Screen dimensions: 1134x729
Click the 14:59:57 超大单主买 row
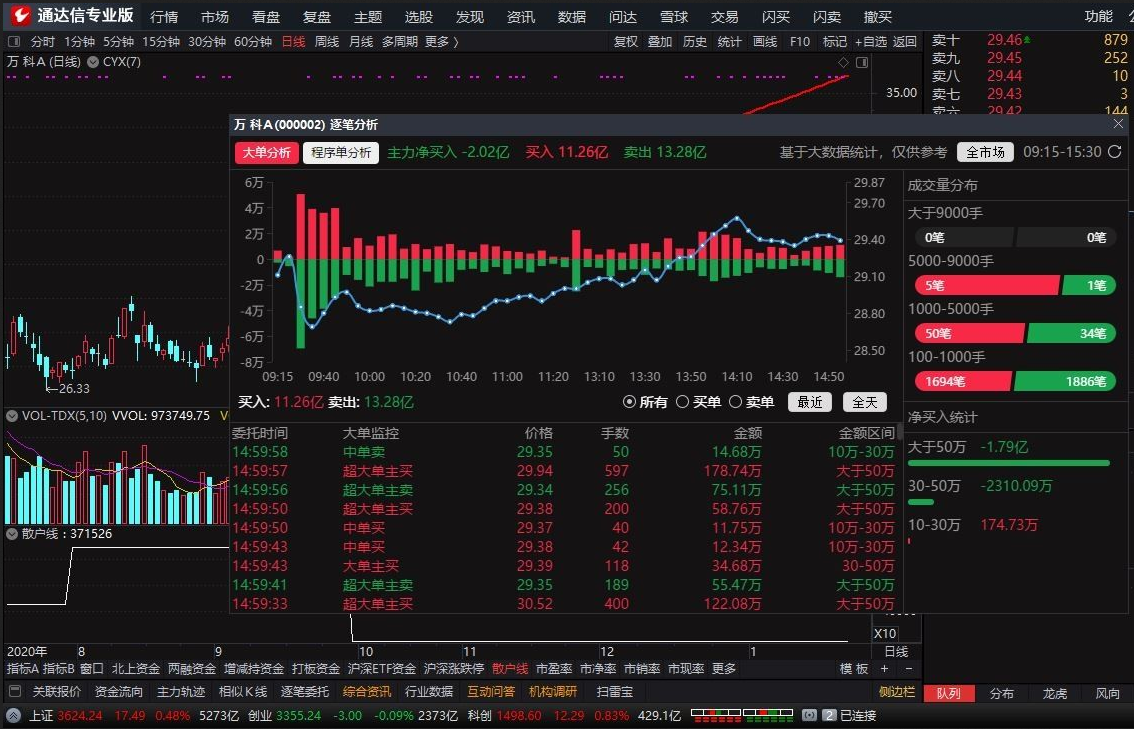564,471
